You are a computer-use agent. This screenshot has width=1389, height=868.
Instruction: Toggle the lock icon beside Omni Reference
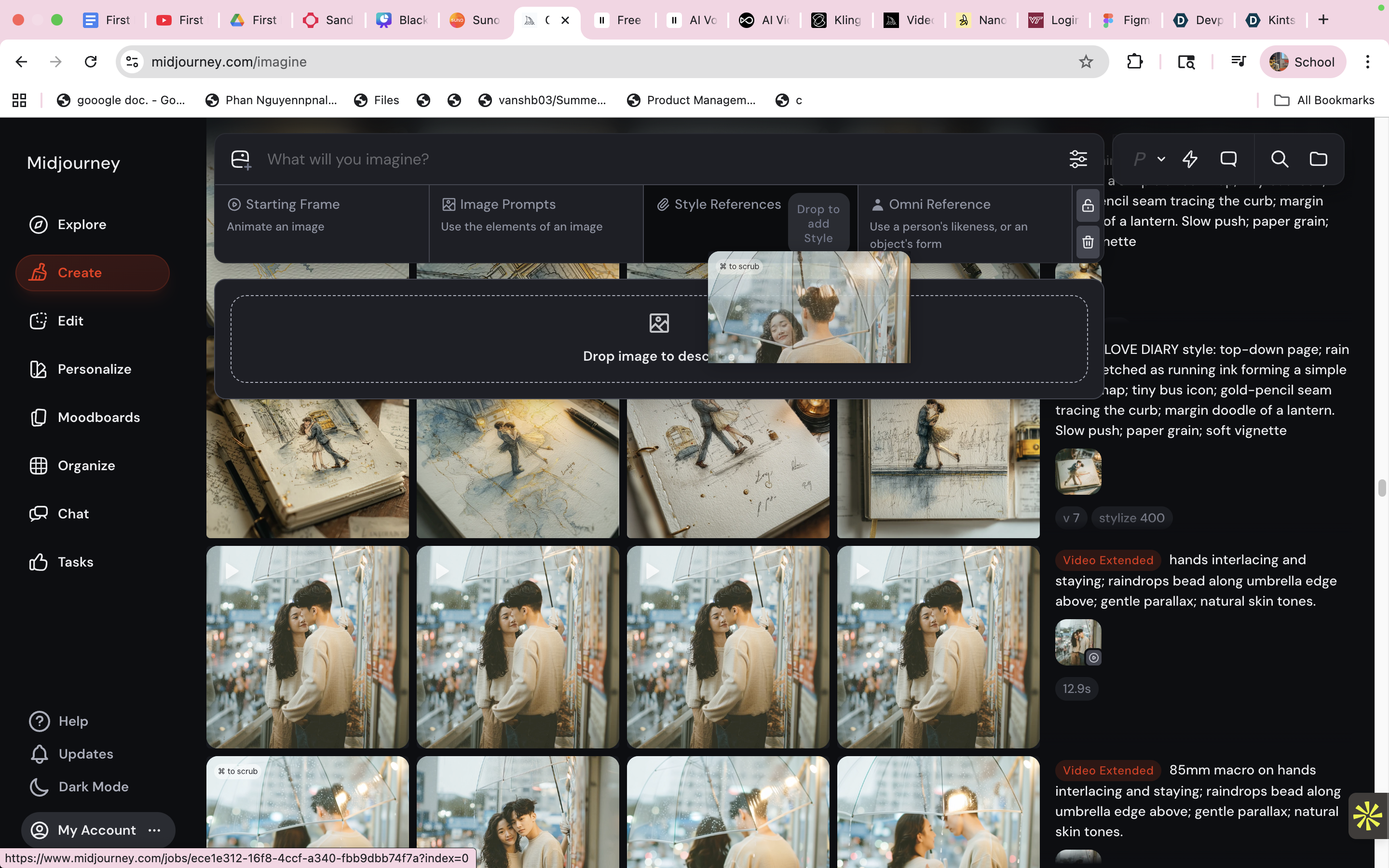pos(1088,205)
